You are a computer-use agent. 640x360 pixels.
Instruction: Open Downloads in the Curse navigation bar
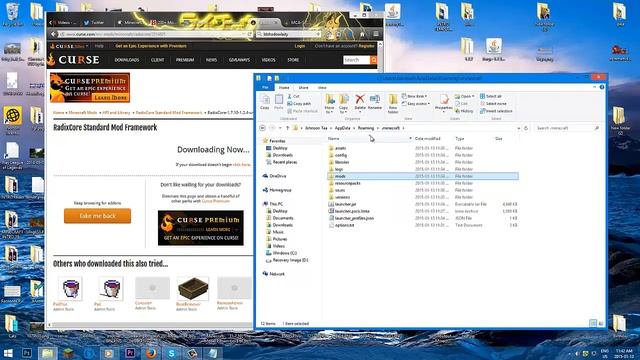pos(127,60)
